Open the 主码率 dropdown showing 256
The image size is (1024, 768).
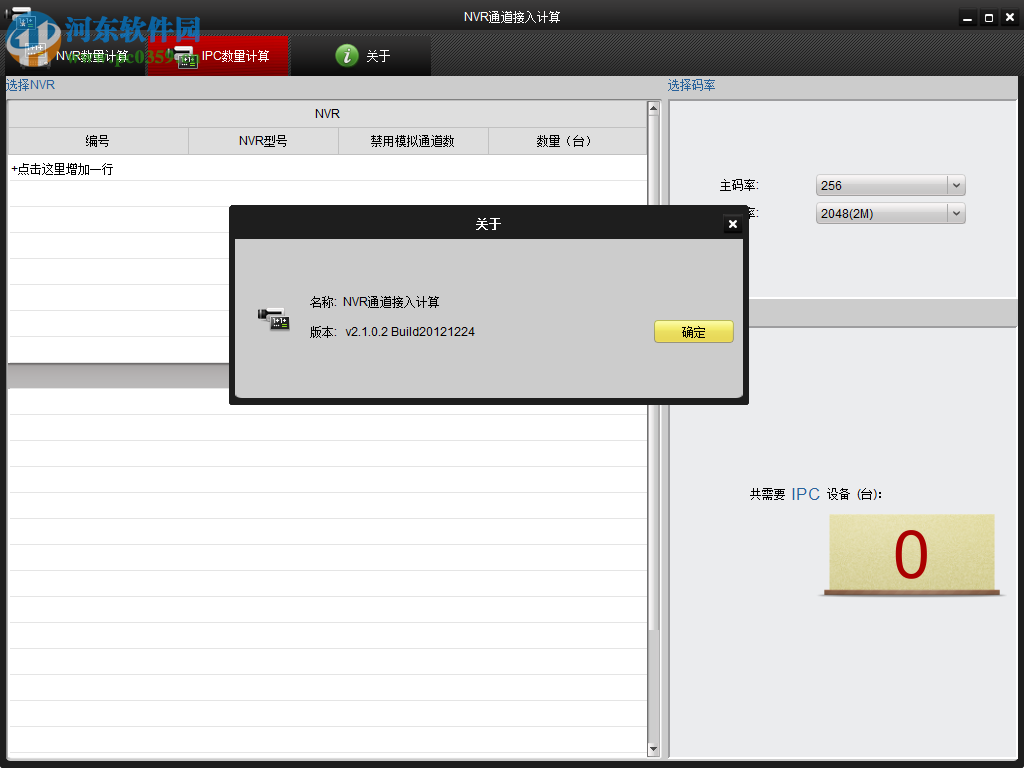pyautogui.click(x=888, y=185)
